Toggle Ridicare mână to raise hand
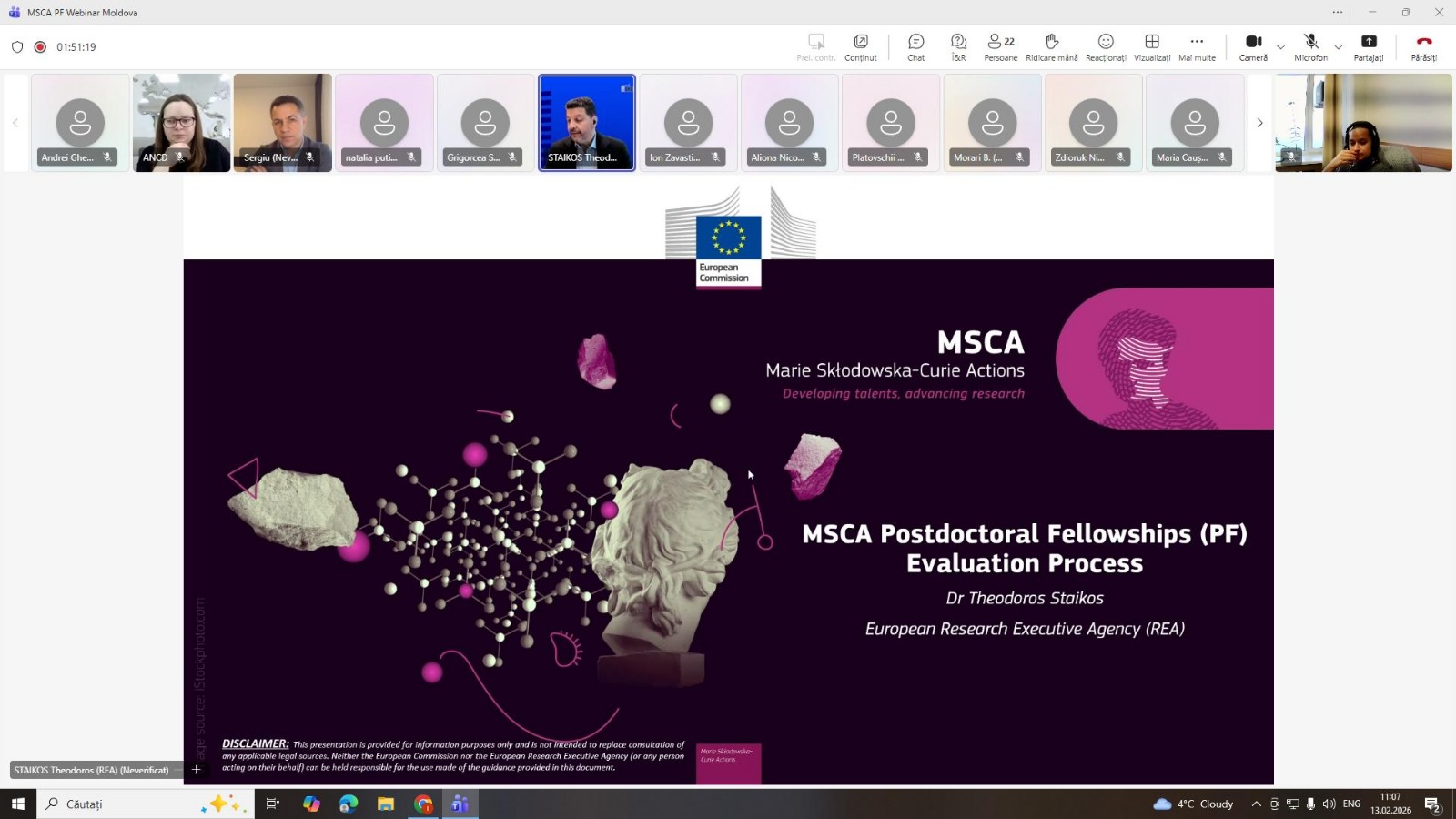Viewport: 1456px width, 819px height. [x=1052, y=47]
